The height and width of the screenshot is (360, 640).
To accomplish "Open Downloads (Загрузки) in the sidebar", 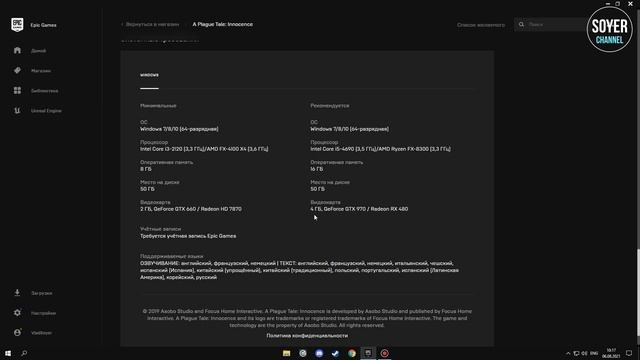I will tap(42, 293).
